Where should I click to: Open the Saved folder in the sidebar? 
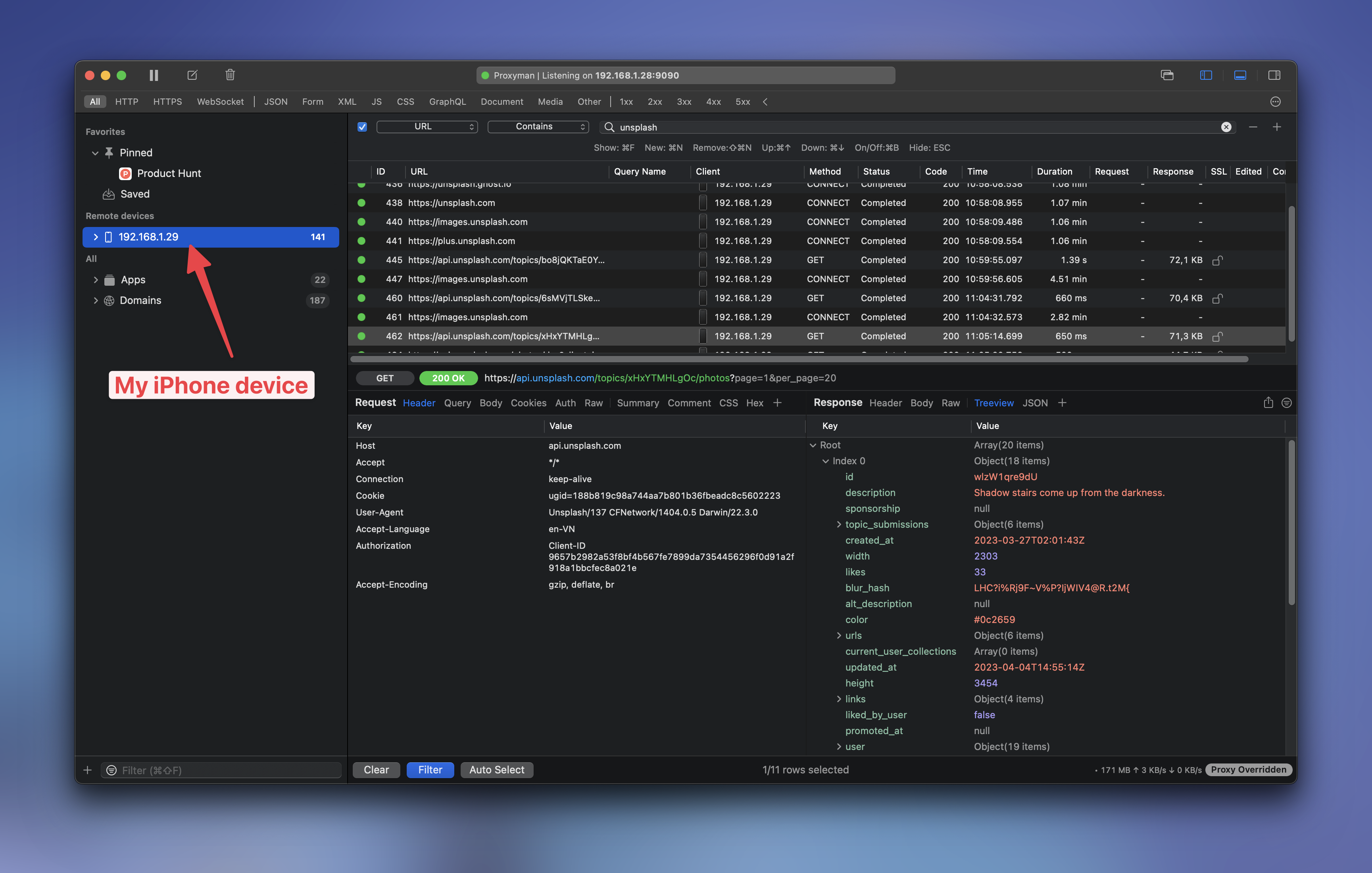(135, 194)
